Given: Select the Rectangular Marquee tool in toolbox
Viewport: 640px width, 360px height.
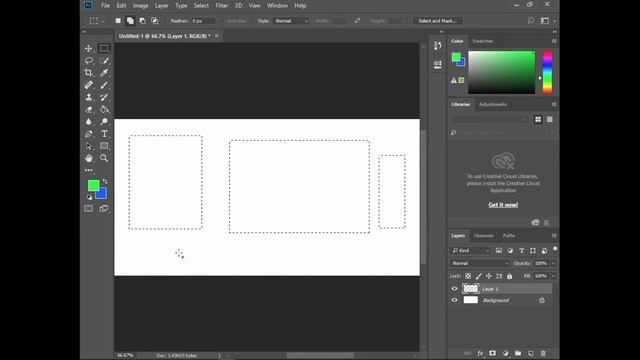Looking at the screenshot, I should click(104, 48).
